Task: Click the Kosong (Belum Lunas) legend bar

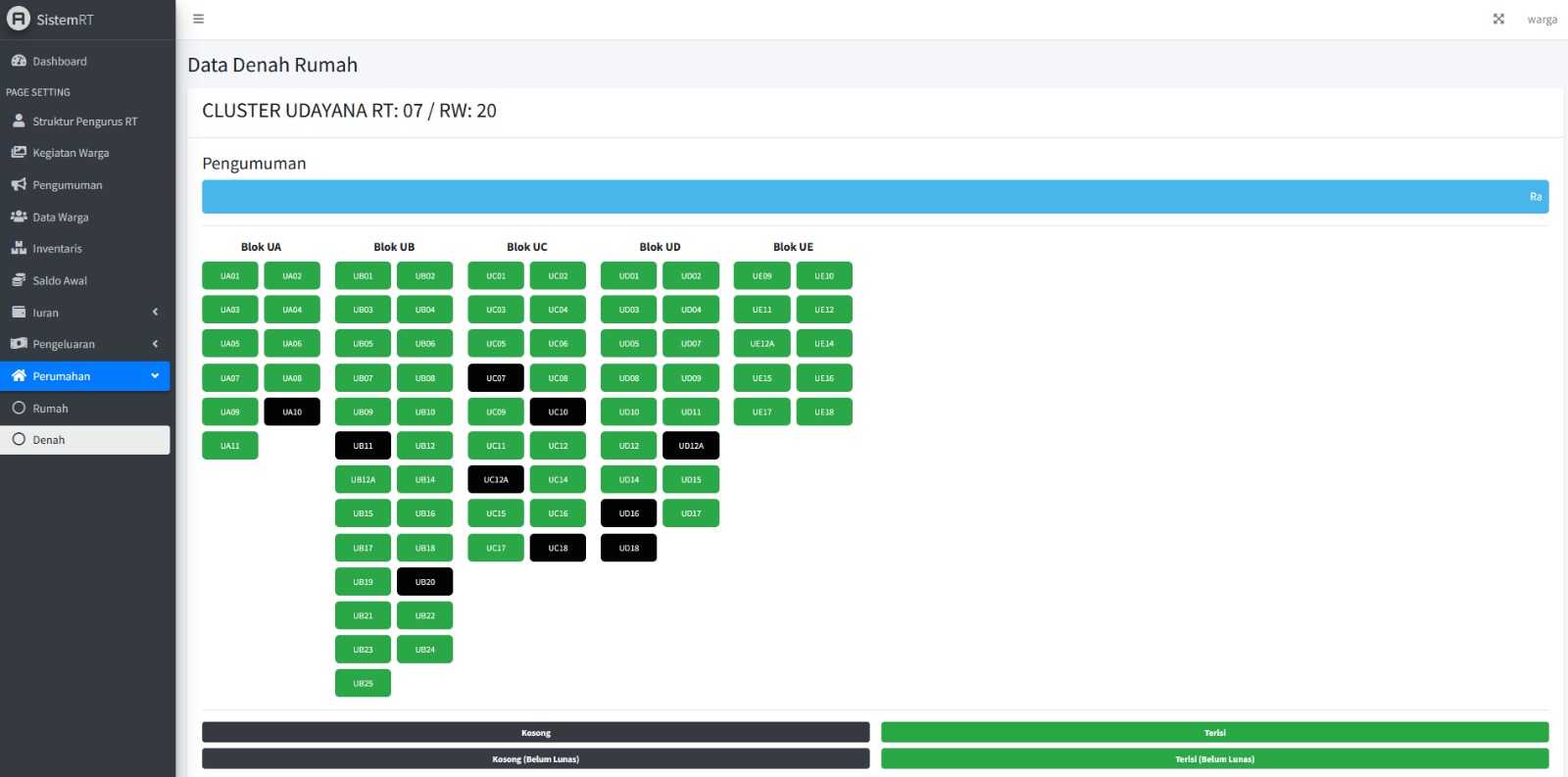Action: pyautogui.click(x=536, y=759)
